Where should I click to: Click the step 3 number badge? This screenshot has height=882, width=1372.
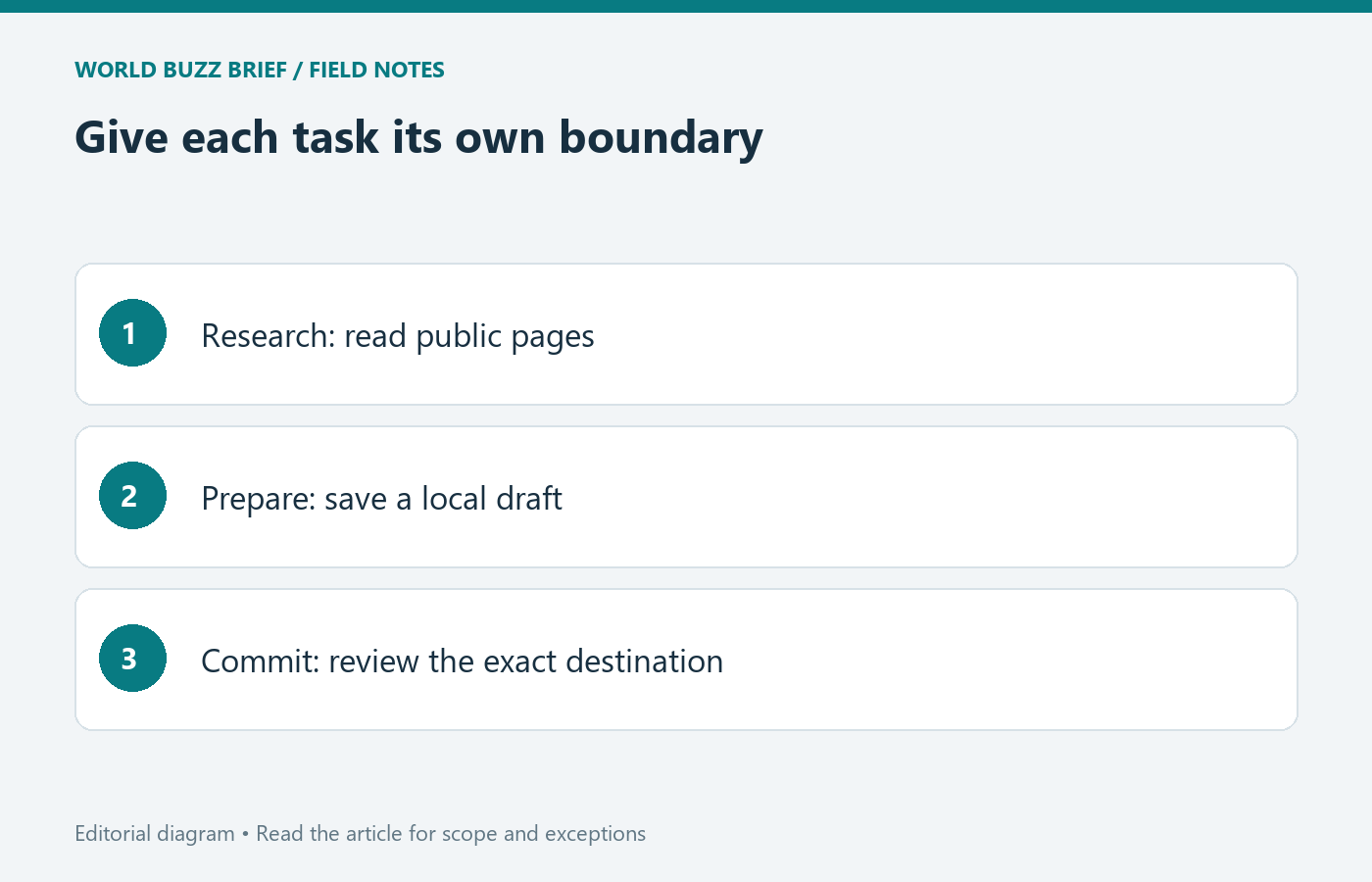tap(132, 659)
